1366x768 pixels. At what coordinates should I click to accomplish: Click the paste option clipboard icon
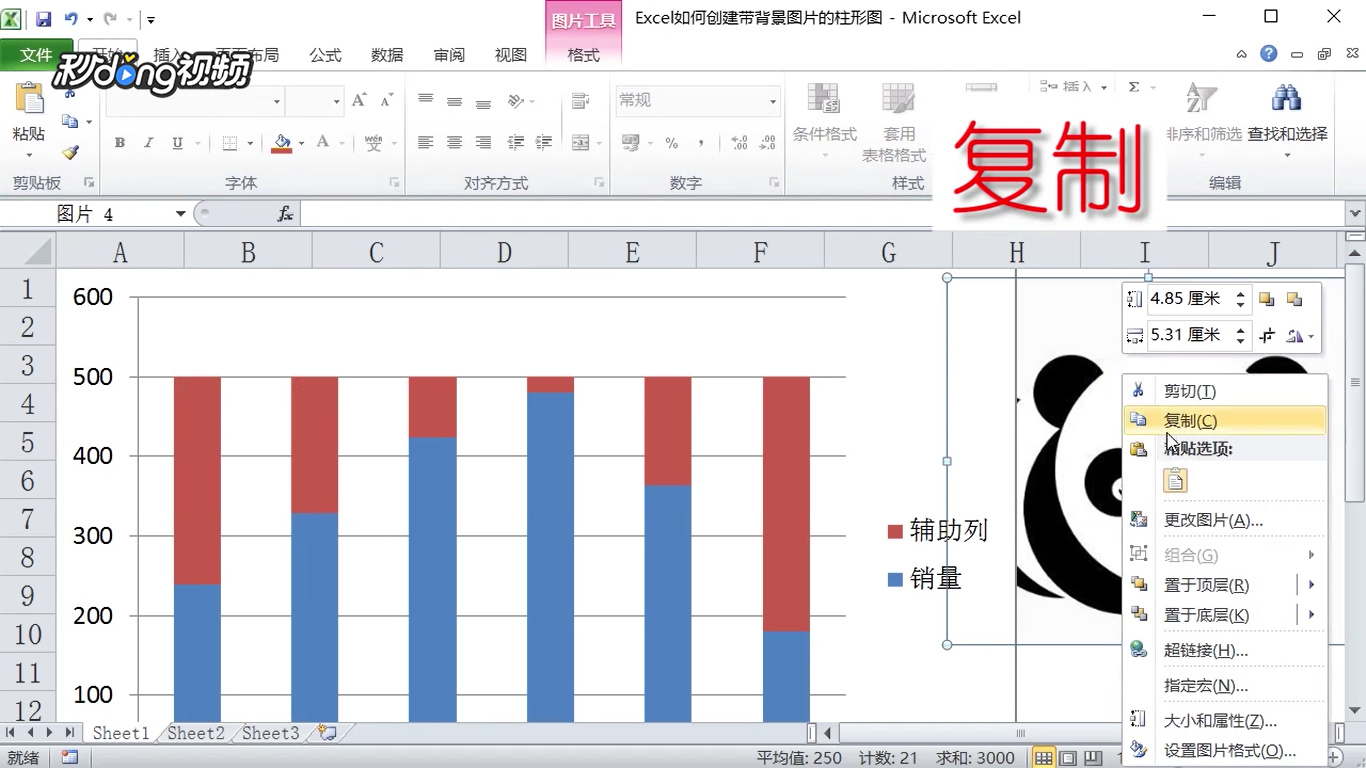point(1176,481)
